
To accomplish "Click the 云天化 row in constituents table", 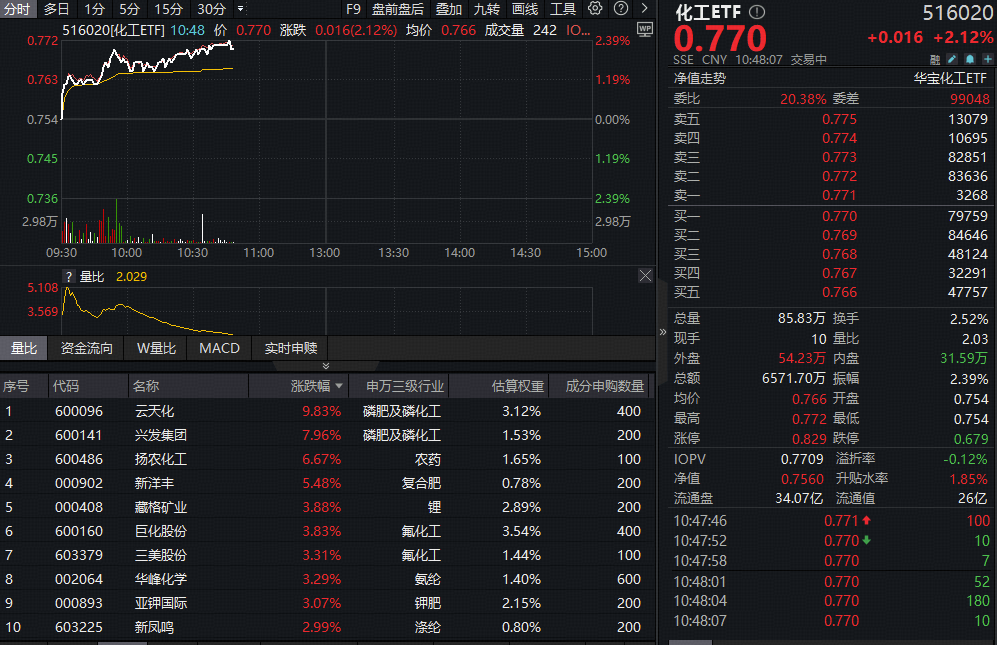I will (x=154, y=411).
